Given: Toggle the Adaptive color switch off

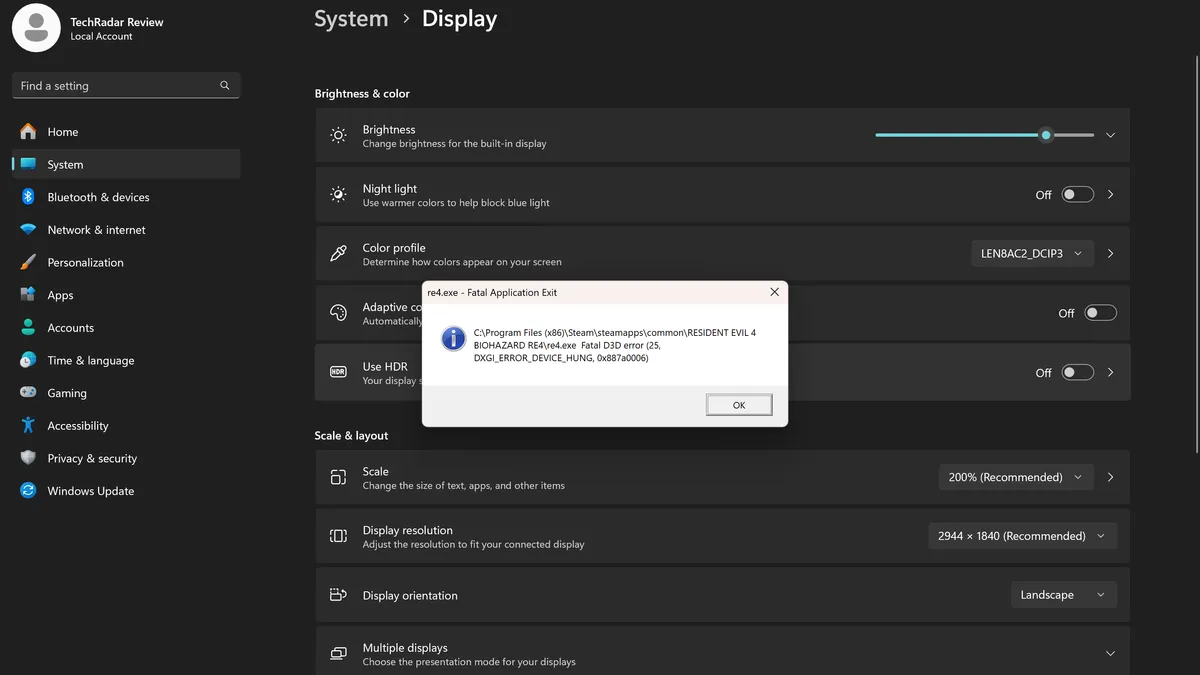Looking at the screenshot, I should click(x=1101, y=312).
